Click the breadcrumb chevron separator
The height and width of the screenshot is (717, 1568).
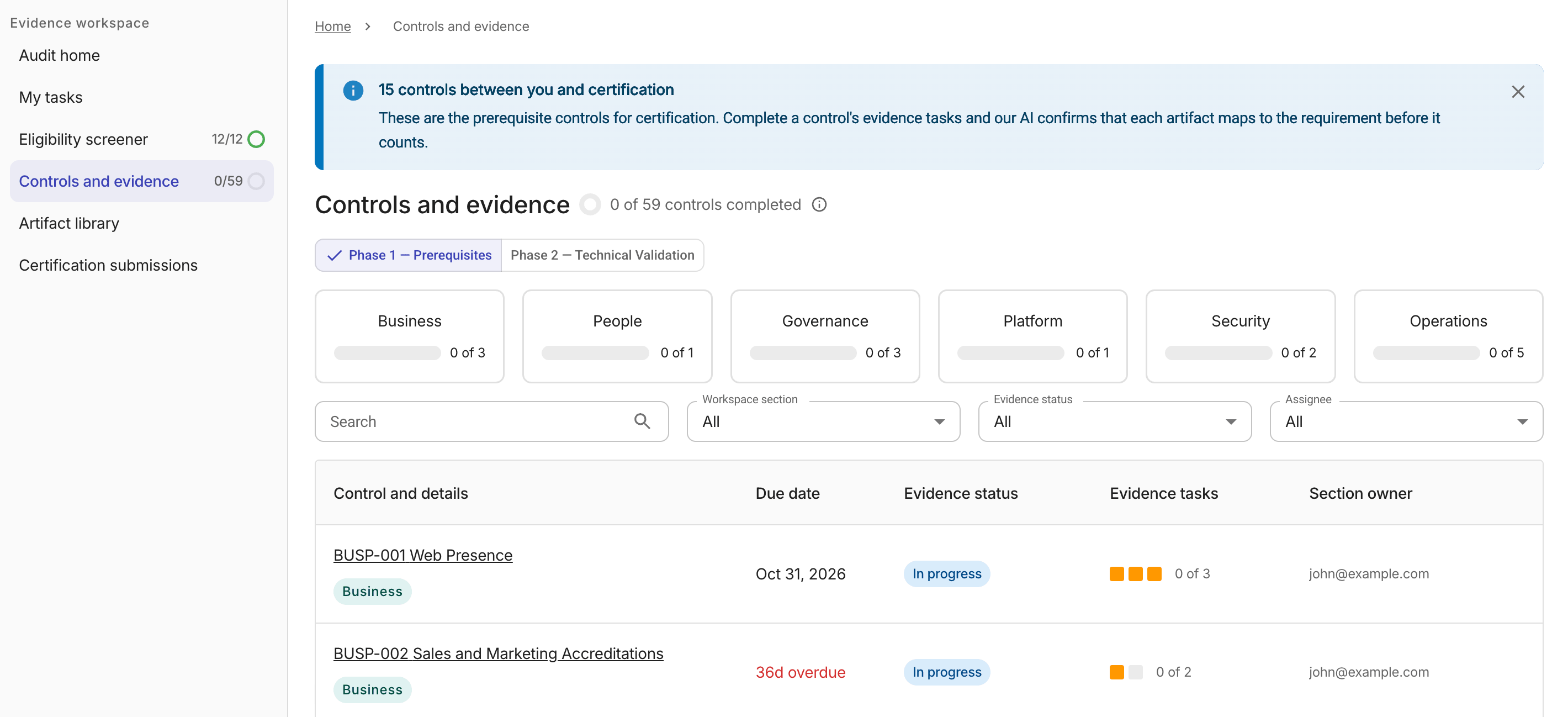[x=368, y=26]
